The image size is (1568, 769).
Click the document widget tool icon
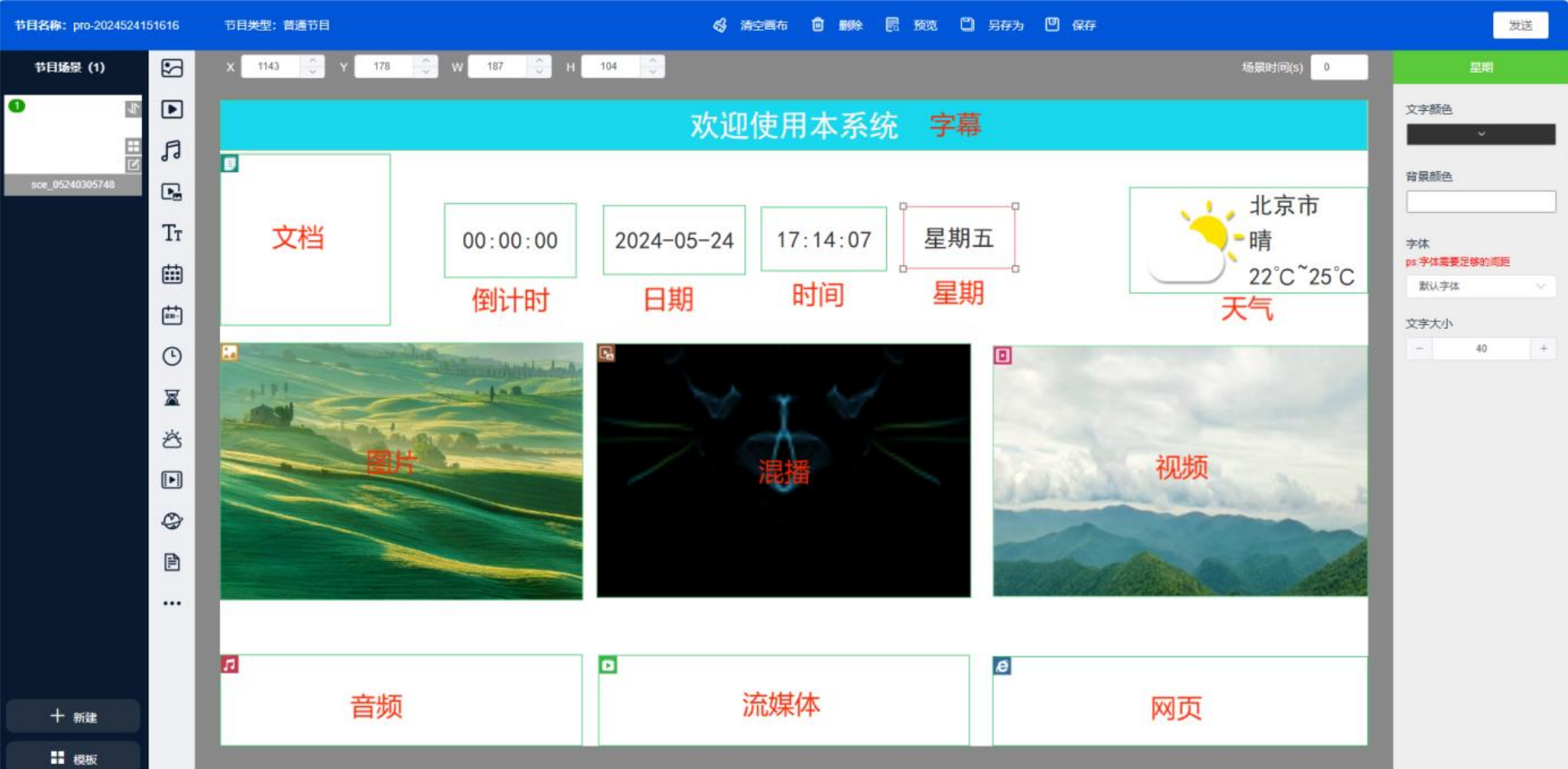[x=171, y=562]
